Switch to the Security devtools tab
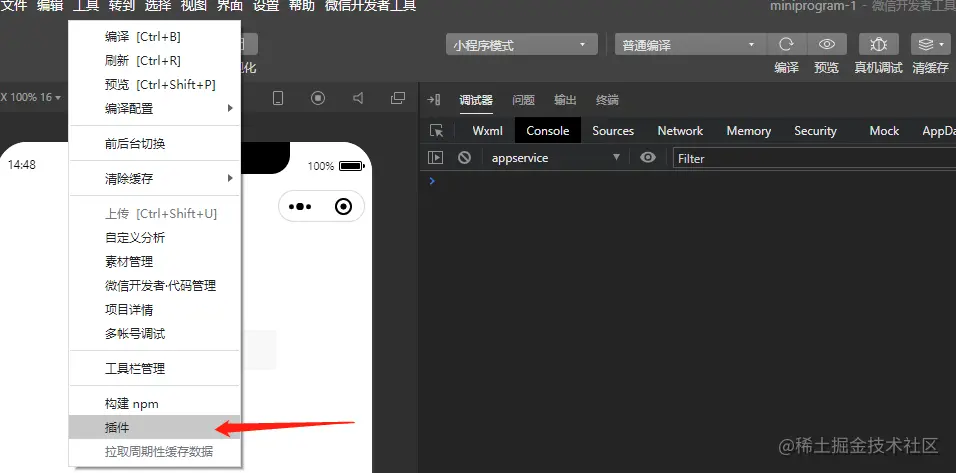 [x=815, y=131]
